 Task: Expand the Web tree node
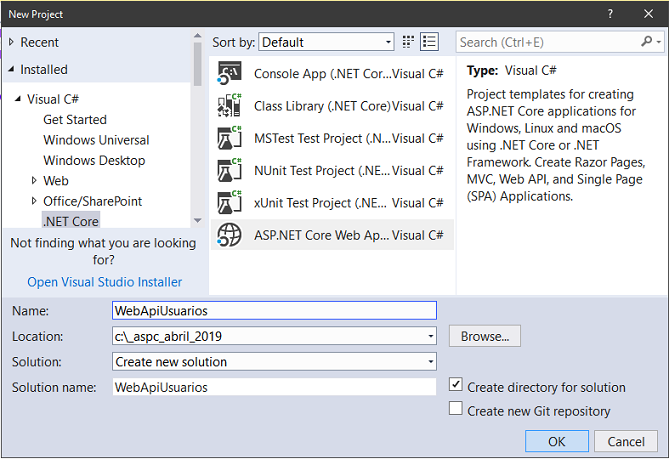pyautogui.click(x=34, y=180)
